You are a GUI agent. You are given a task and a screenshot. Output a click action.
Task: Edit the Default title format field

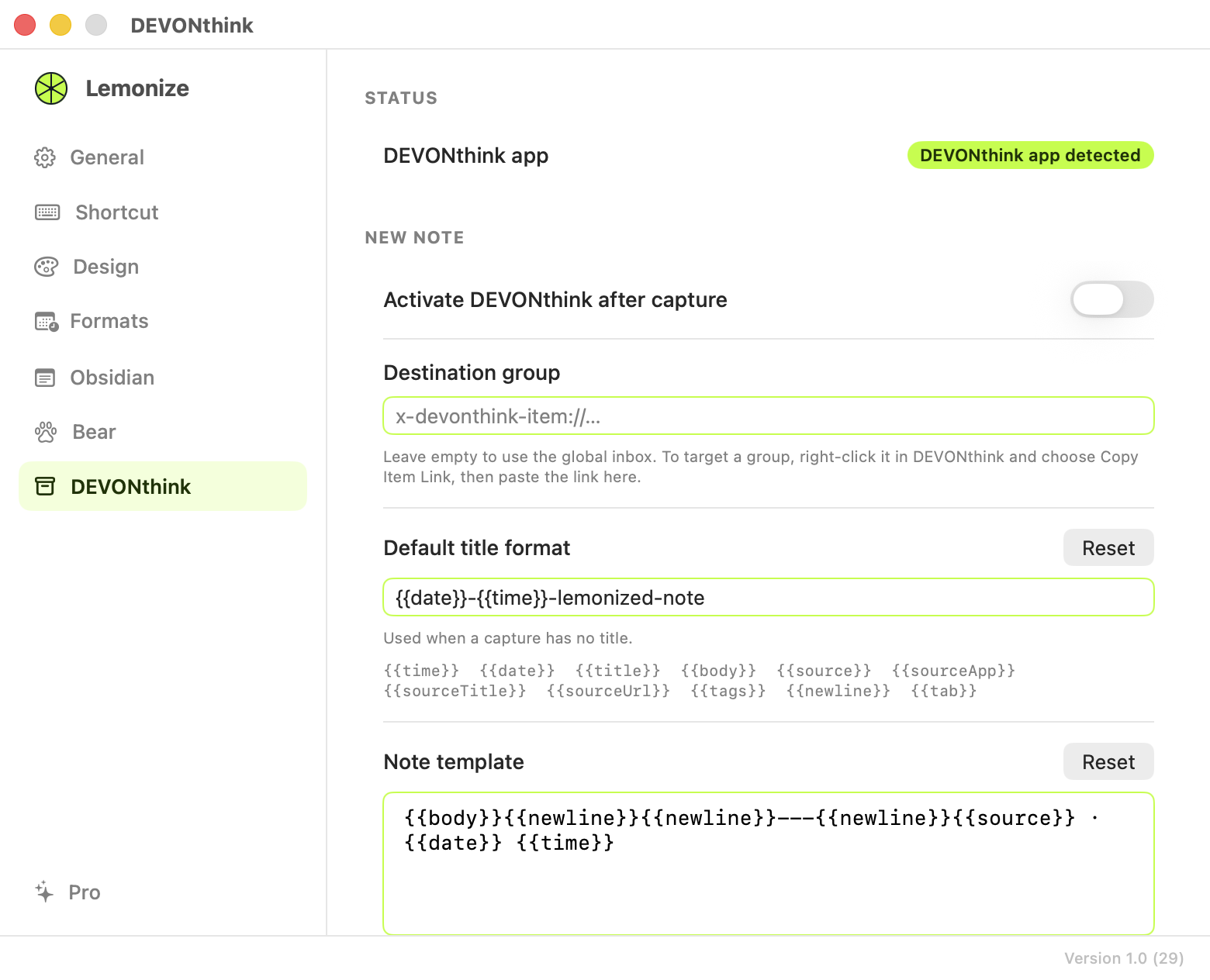[x=769, y=597]
